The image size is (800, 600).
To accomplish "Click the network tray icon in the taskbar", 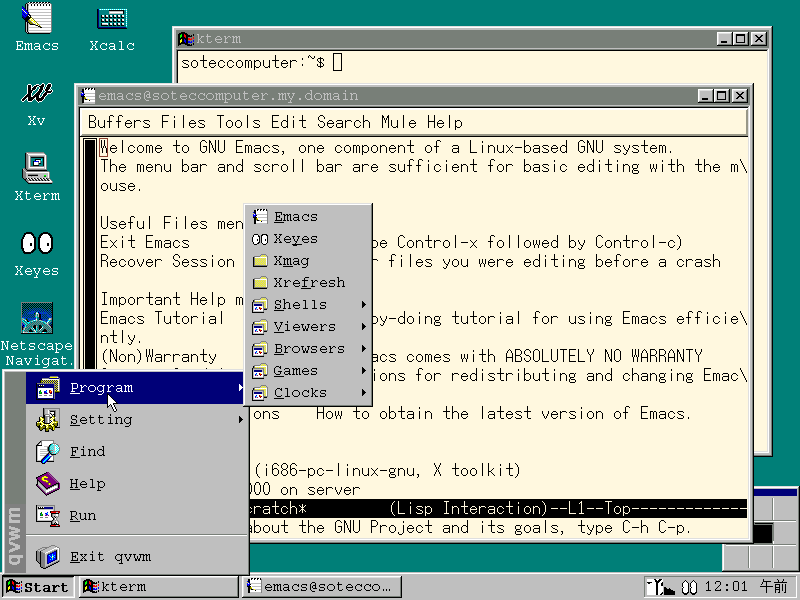I will click(x=661, y=587).
